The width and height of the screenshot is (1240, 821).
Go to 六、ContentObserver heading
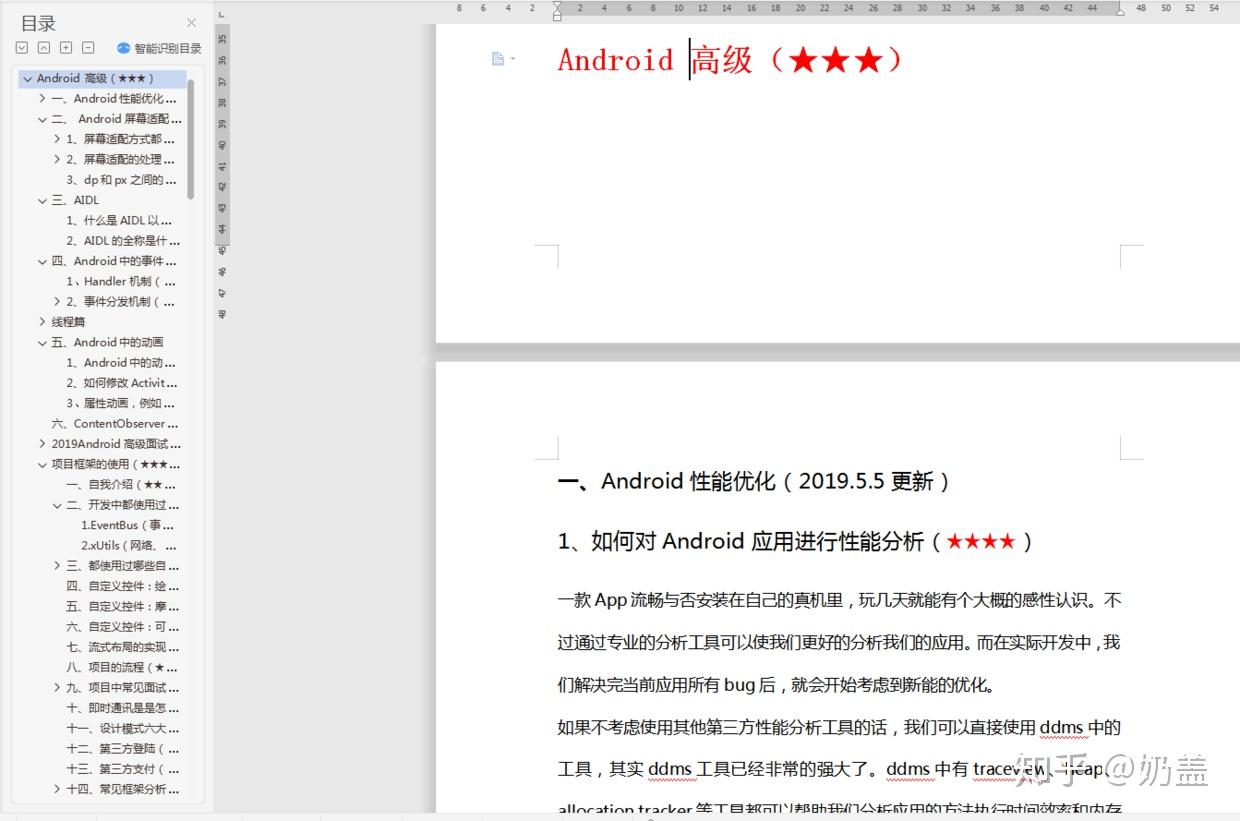click(x=115, y=424)
